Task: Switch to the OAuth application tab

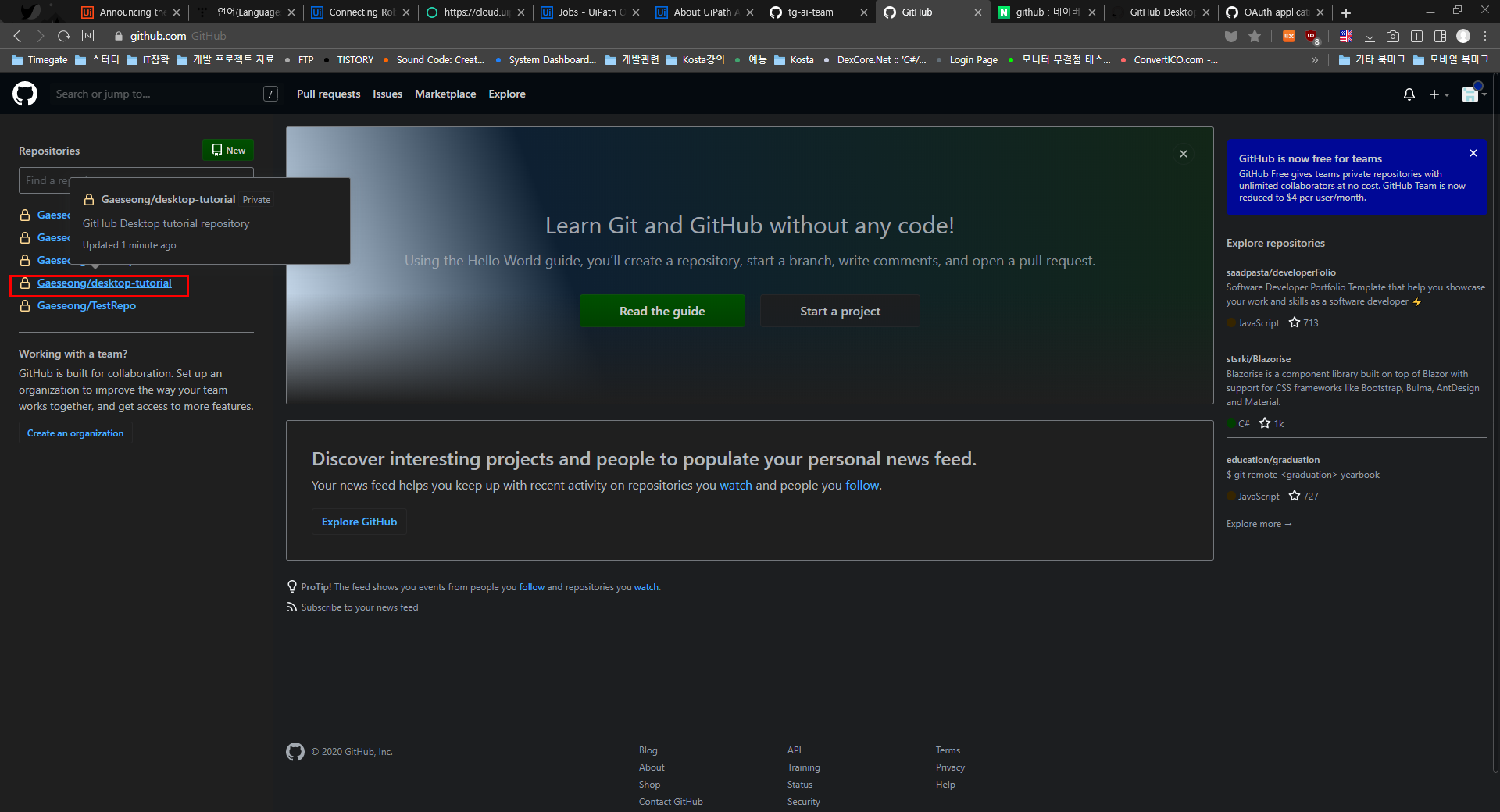Action: coord(1274,12)
